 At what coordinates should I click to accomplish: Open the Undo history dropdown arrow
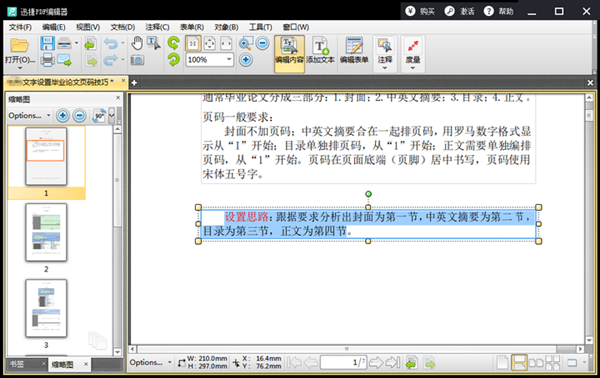point(123,43)
